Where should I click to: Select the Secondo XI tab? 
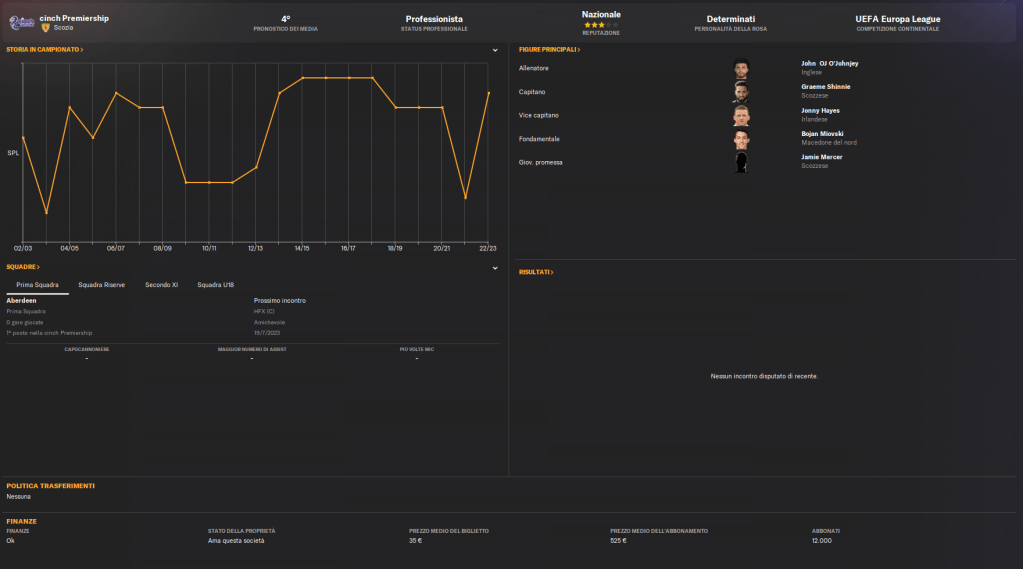161,285
